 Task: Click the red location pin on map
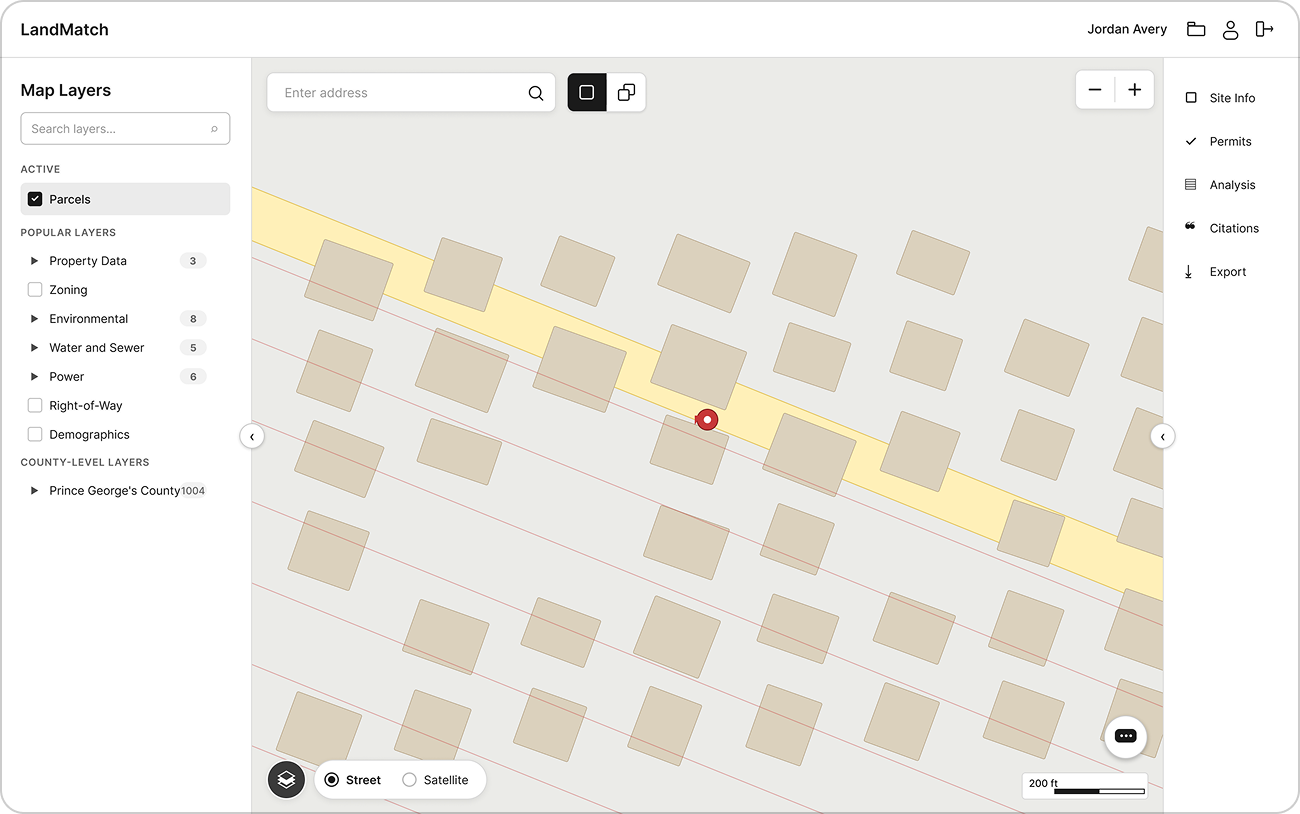pyautogui.click(x=707, y=420)
